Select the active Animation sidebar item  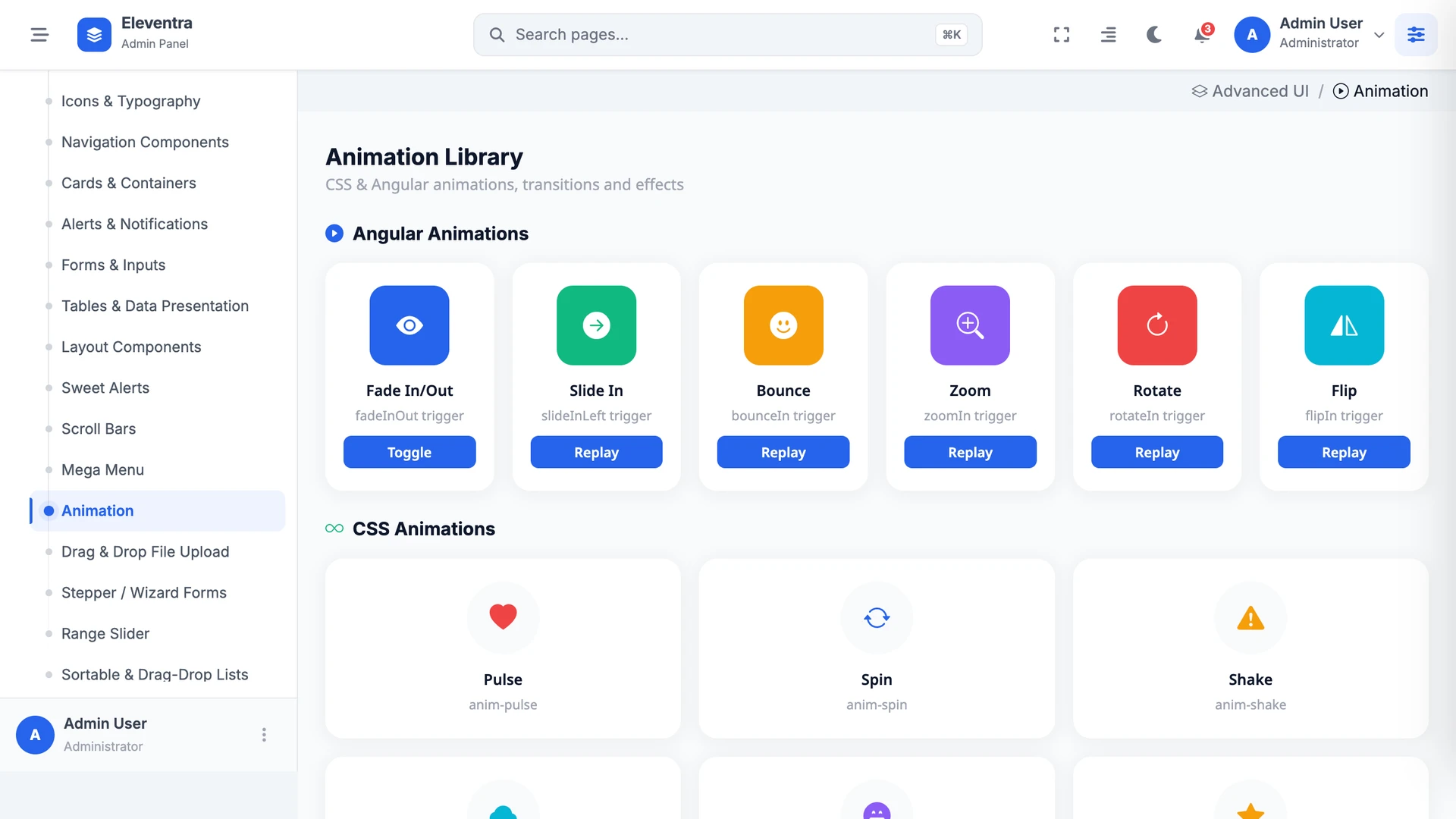[x=158, y=510]
